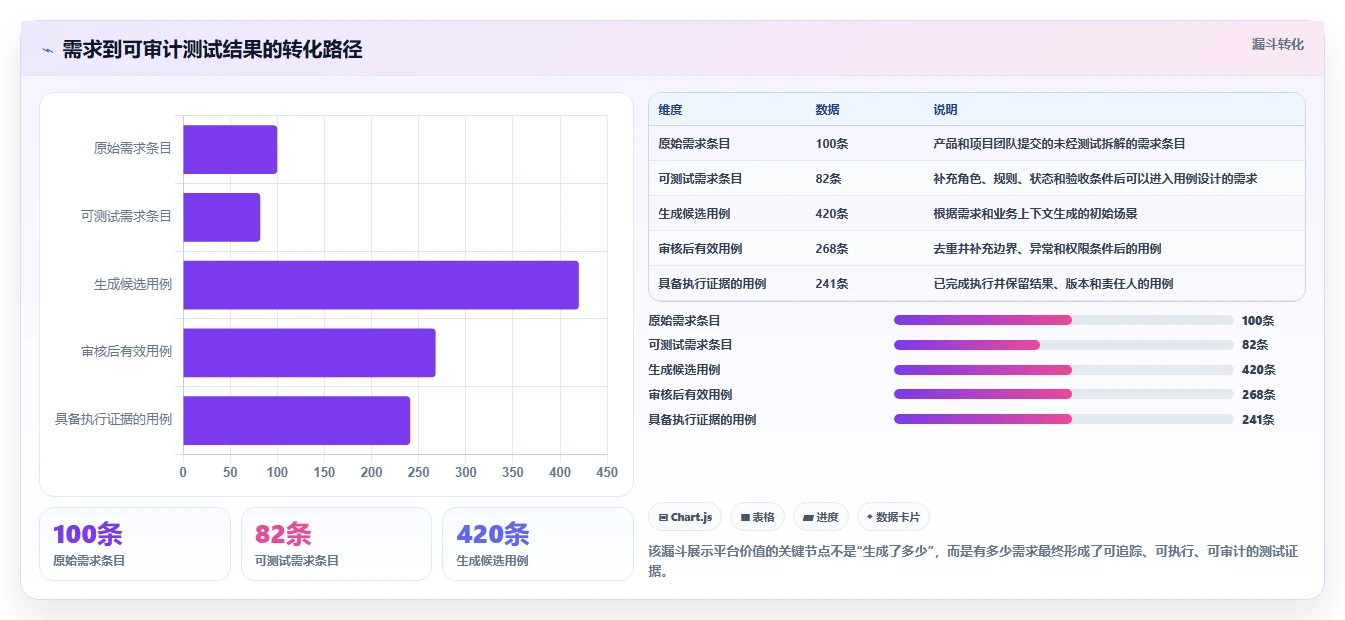Image resolution: width=1345 pixels, height=620 pixels.
Task: Click the 具备执行证据的用例 progress bar
Action: point(1064,420)
